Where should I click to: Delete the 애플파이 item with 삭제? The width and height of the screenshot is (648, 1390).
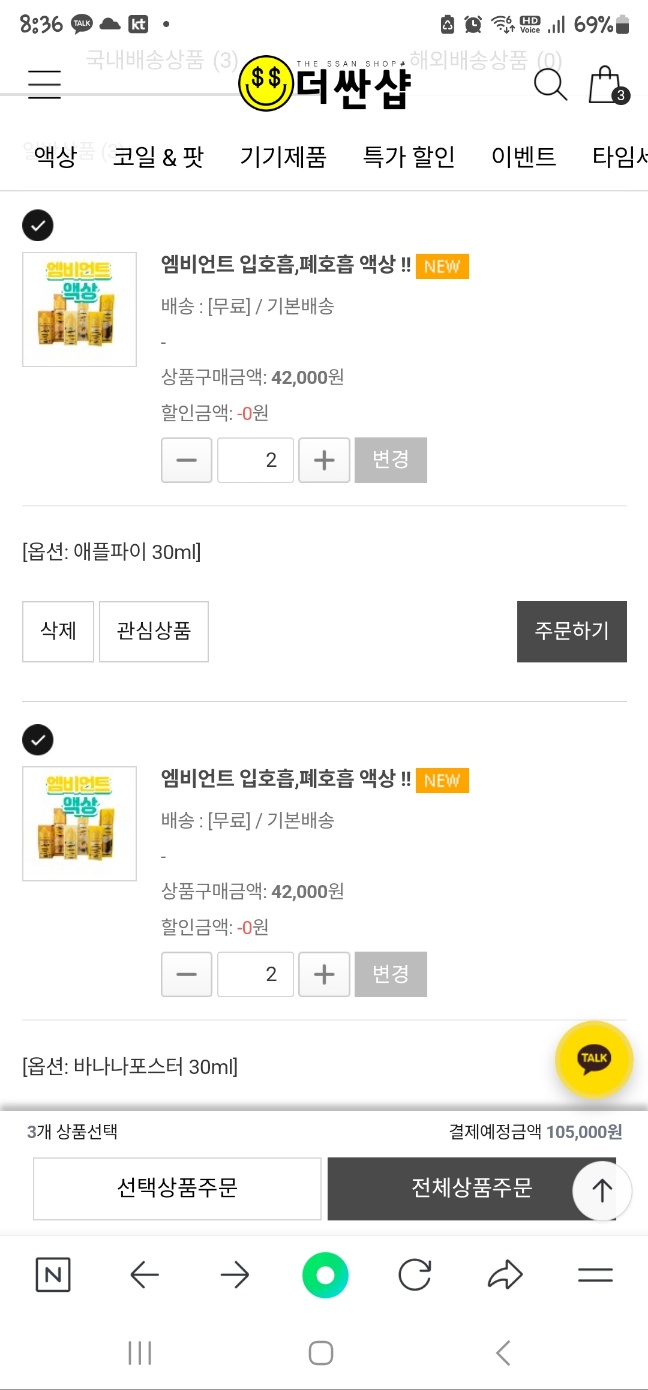click(x=58, y=631)
